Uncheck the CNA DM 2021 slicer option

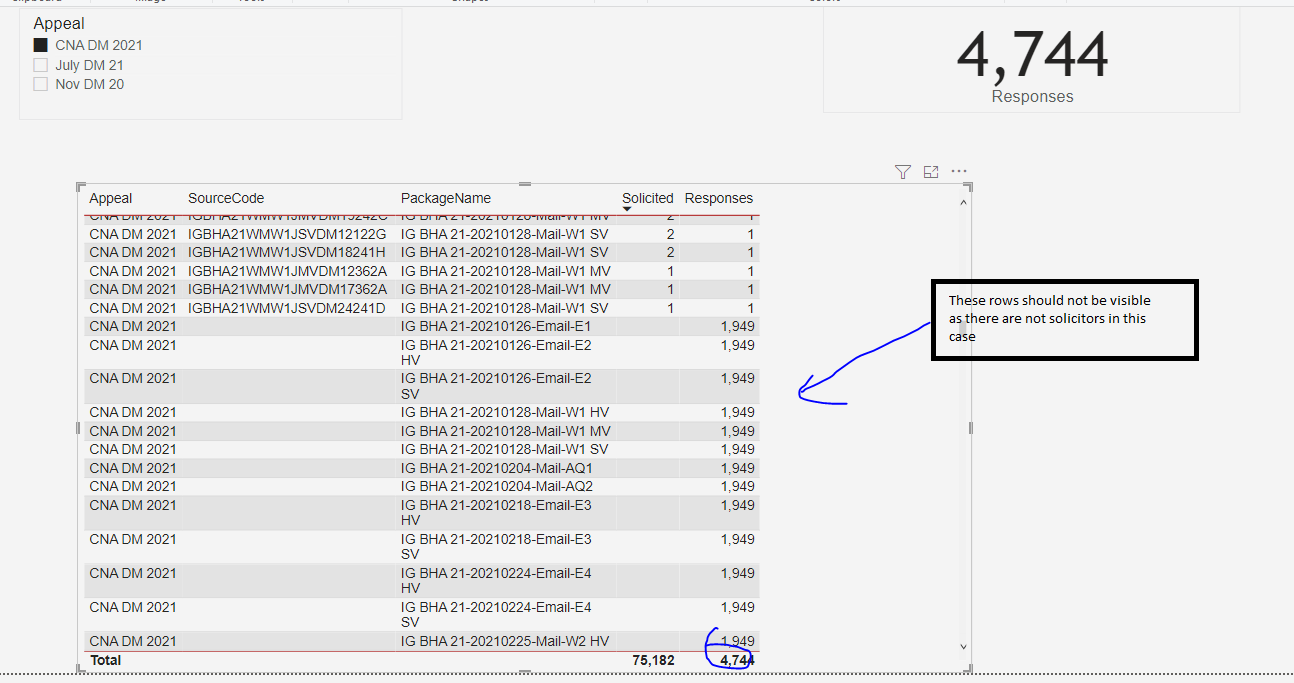coord(41,45)
